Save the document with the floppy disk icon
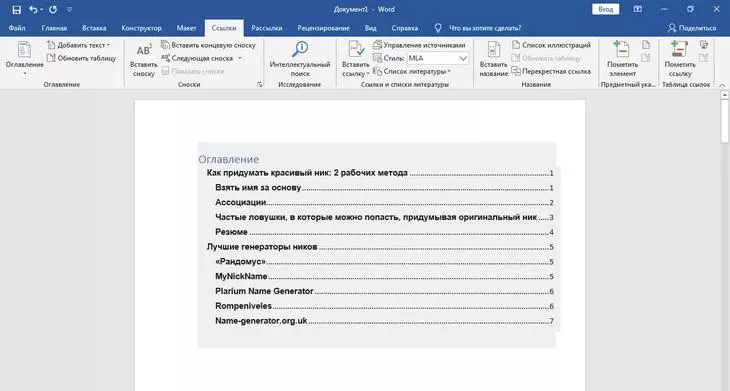 (16, 9)
